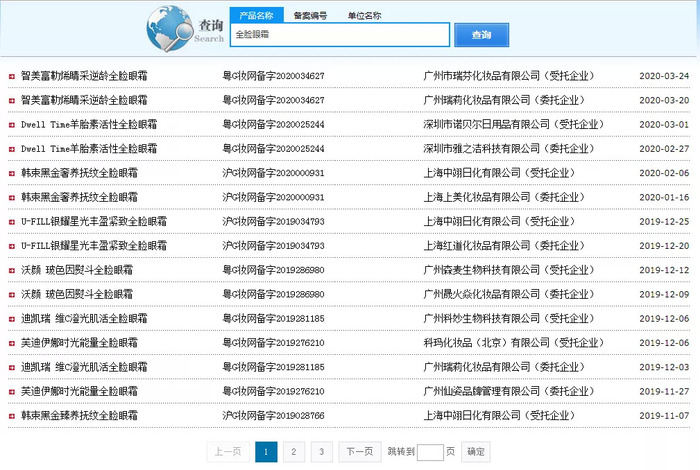This screenshot has width=700, height=470.
Task: Click the 上一页 previous page button
Action: [228, 452]
